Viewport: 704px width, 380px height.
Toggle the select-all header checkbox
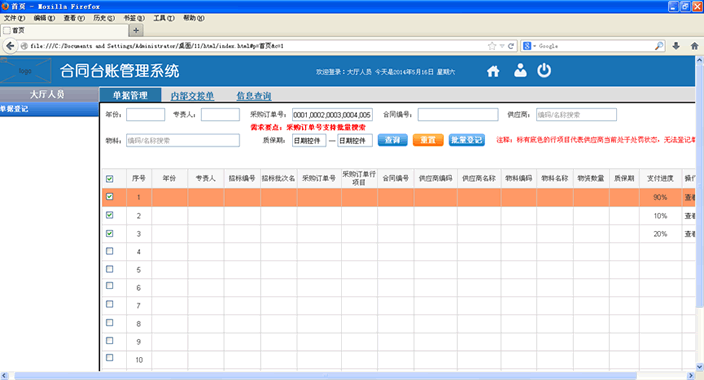(x=110, y=179)
